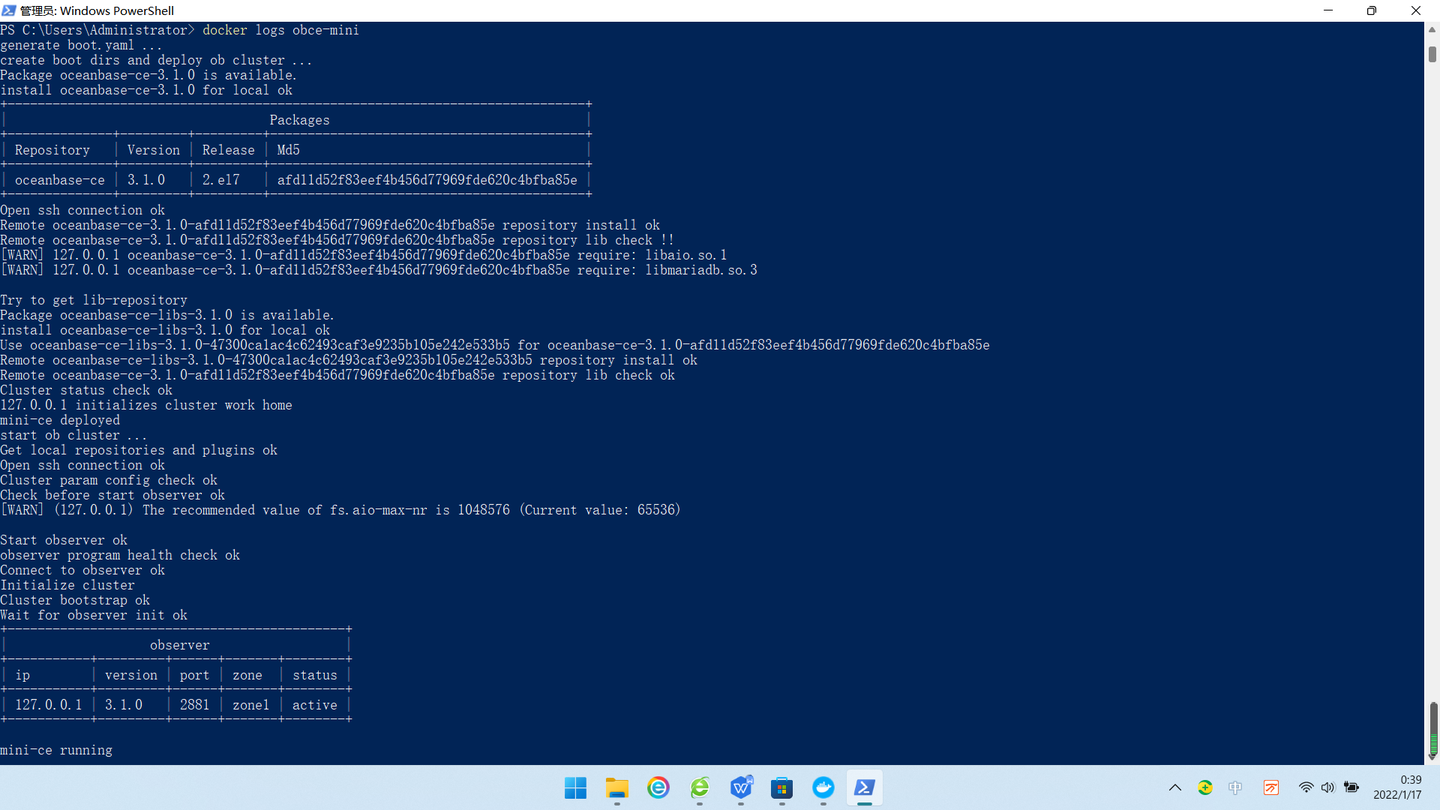Open the Windows Start menu

click(576, 788)
